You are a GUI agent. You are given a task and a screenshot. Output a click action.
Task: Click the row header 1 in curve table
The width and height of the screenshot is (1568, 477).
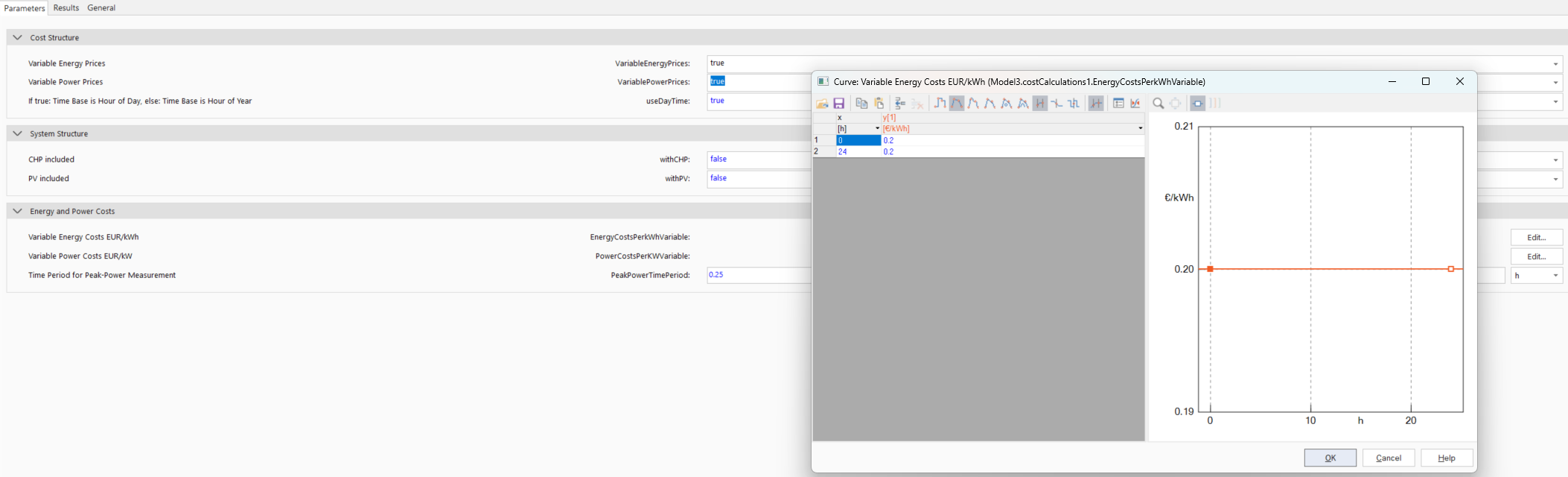(824, 140)
